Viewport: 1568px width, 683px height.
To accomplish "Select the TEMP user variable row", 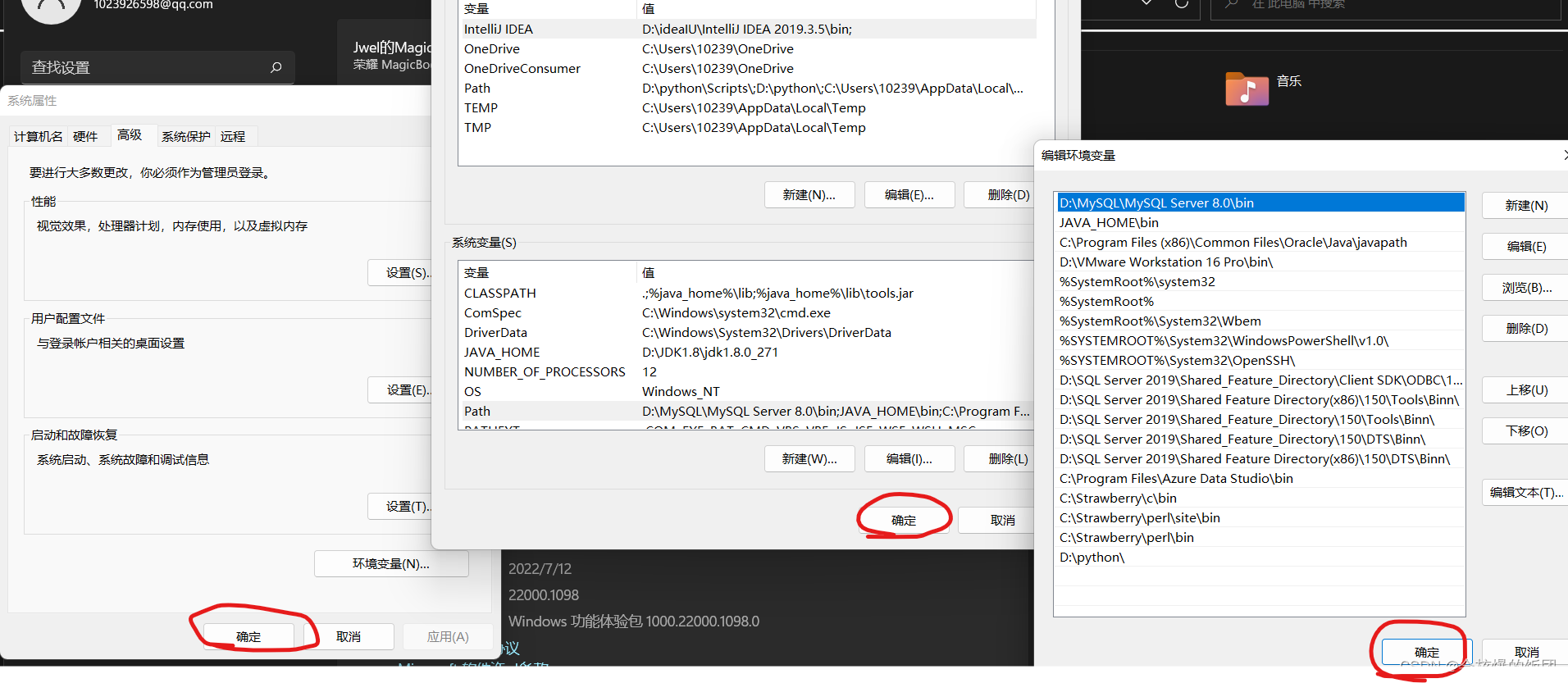I will pos(747,107).
